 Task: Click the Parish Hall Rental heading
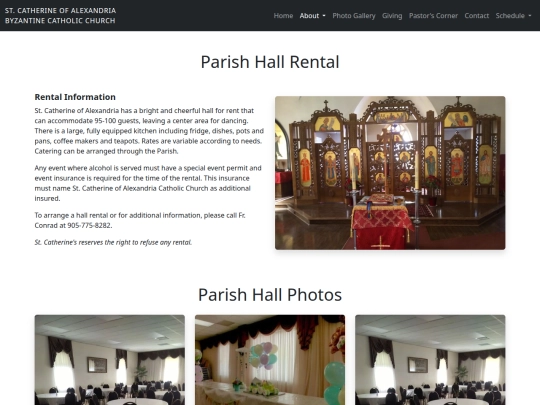click(x=270, y=62)
